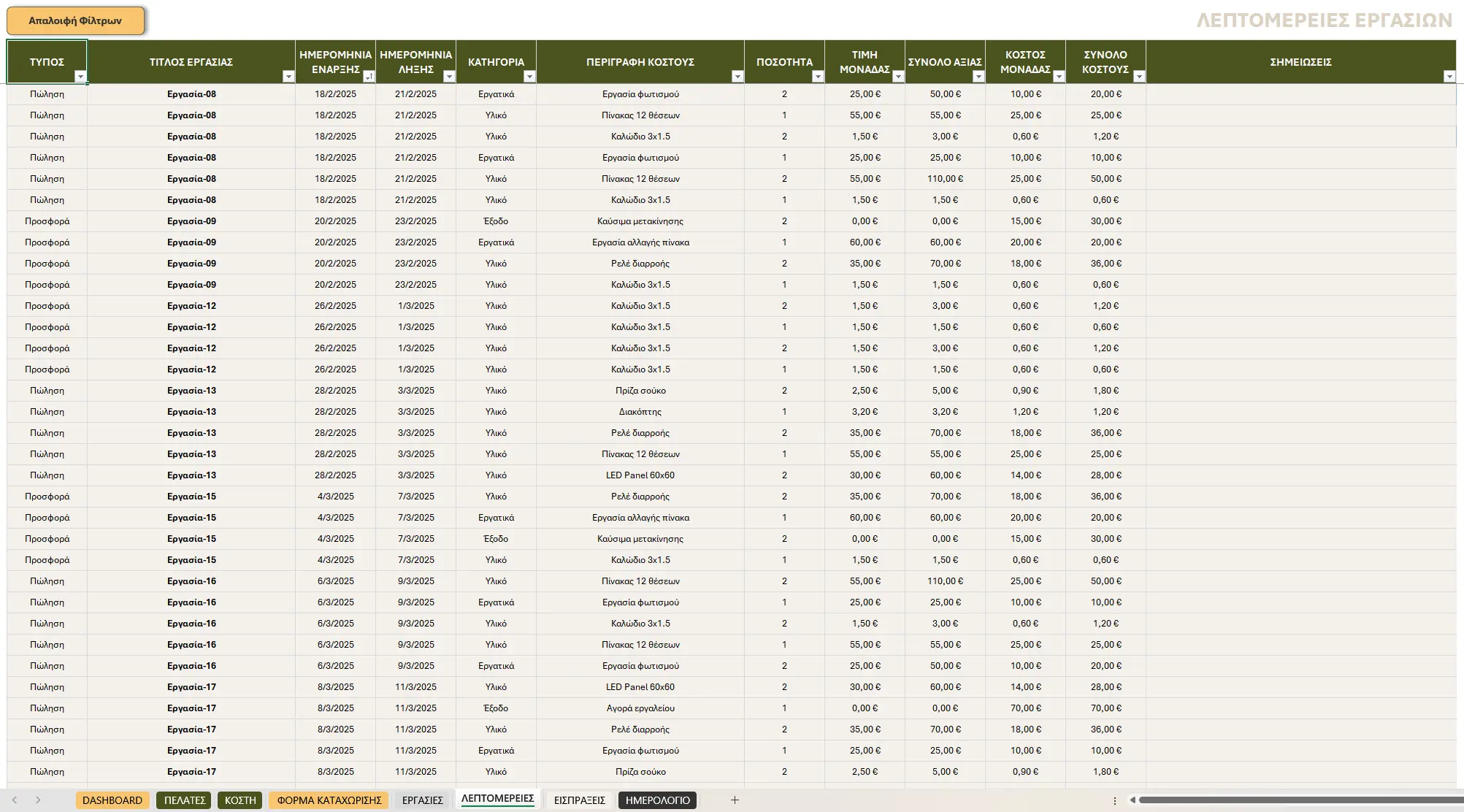This screenshot has height=812, width=1464.
Task: Select cell 'Αγορά εργαλείου'
Action: coord(640,708)
